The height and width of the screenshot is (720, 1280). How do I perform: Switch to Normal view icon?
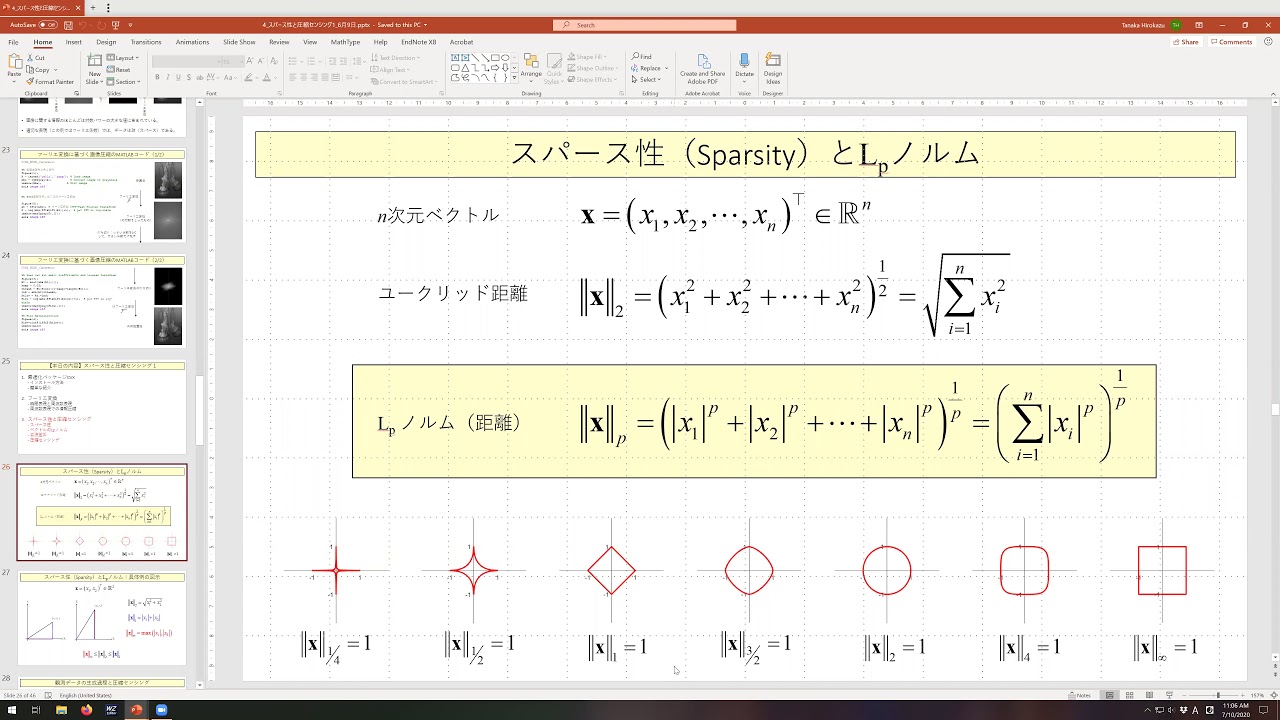1109,695
